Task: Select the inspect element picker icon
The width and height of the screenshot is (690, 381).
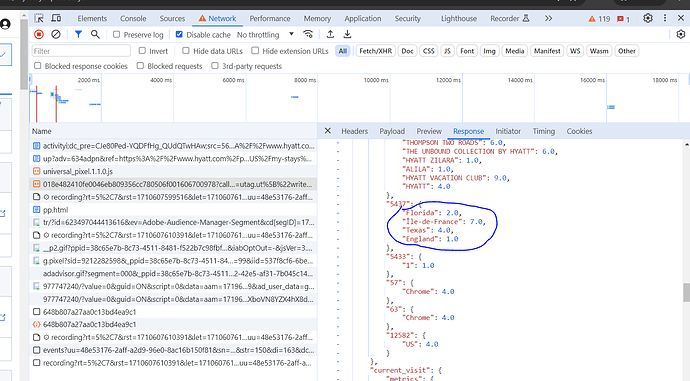Action: pyautogui.click(x=39, y=18)
